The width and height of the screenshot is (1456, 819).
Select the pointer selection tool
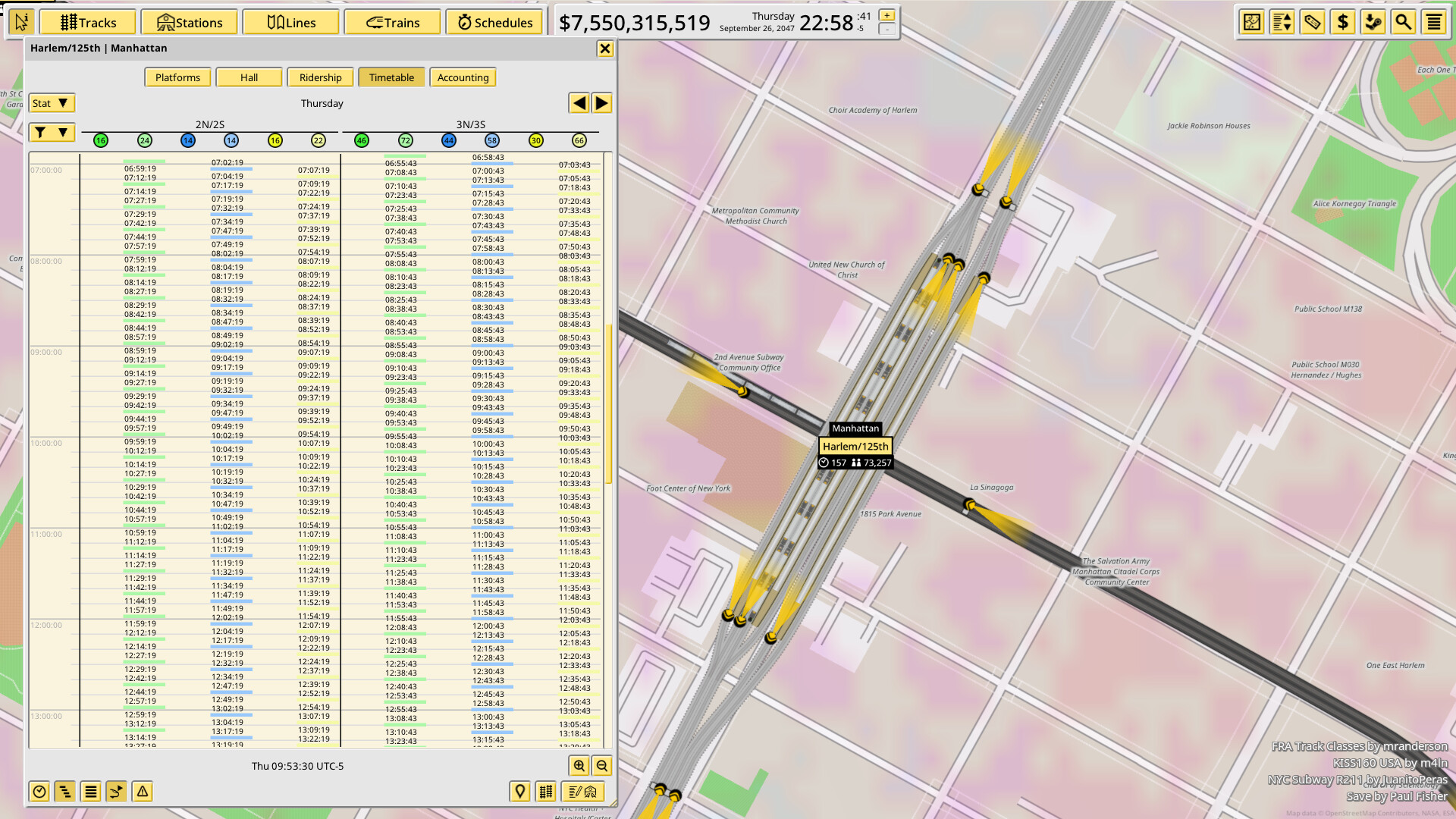(20, 20)
